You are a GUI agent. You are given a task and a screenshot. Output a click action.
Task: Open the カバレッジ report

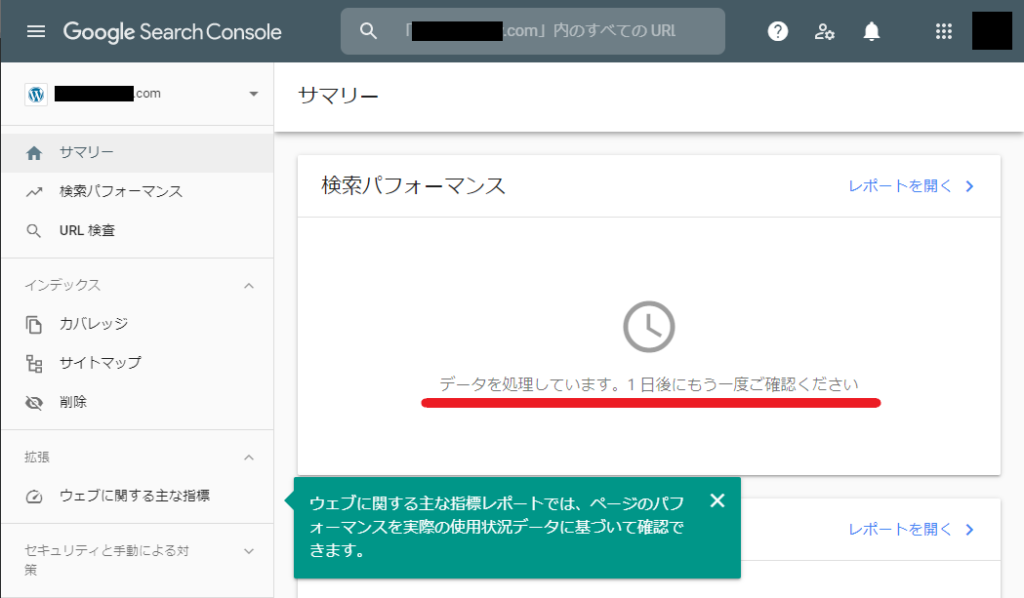tap(93, 324)
